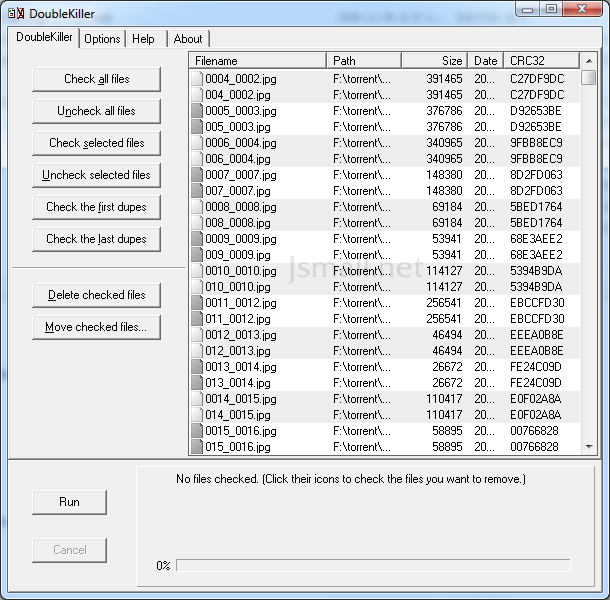The image size is (610, 600).
Task: Click Check all files button
Action: [96, 79]
